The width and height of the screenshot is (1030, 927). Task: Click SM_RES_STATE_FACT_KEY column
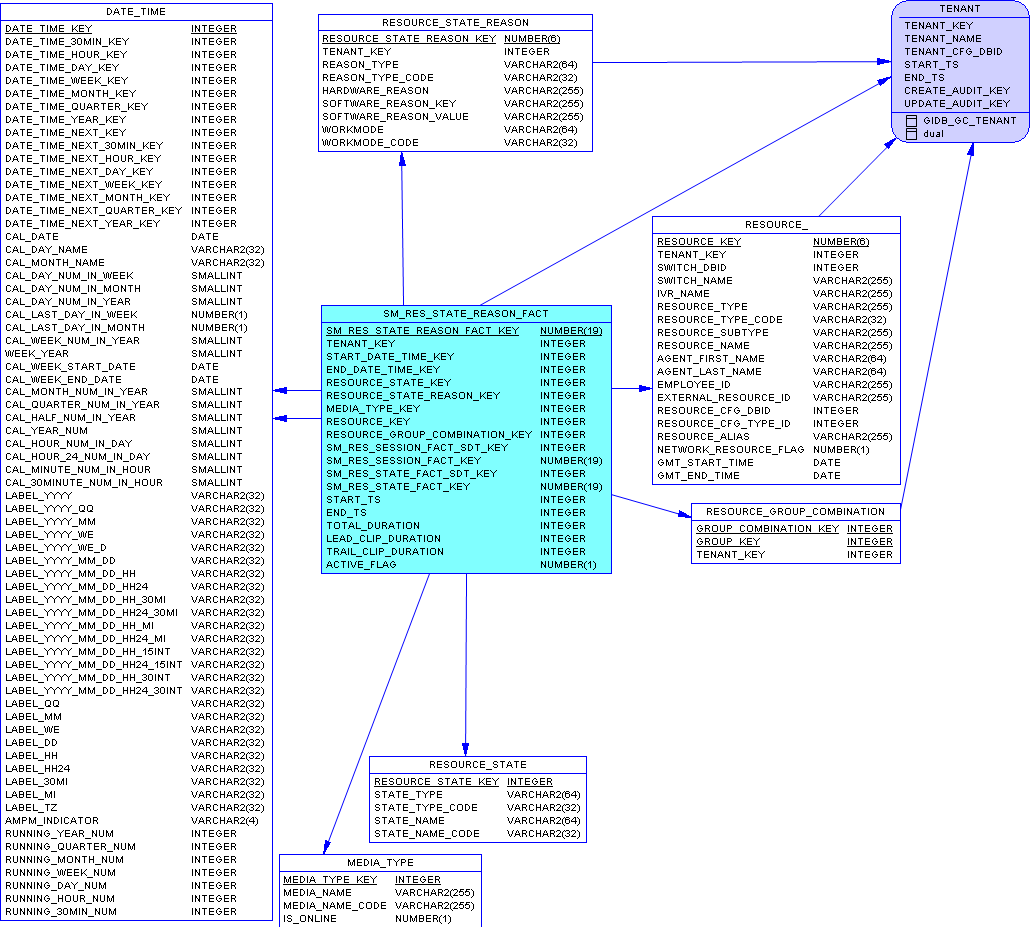[x=398, y=487]
